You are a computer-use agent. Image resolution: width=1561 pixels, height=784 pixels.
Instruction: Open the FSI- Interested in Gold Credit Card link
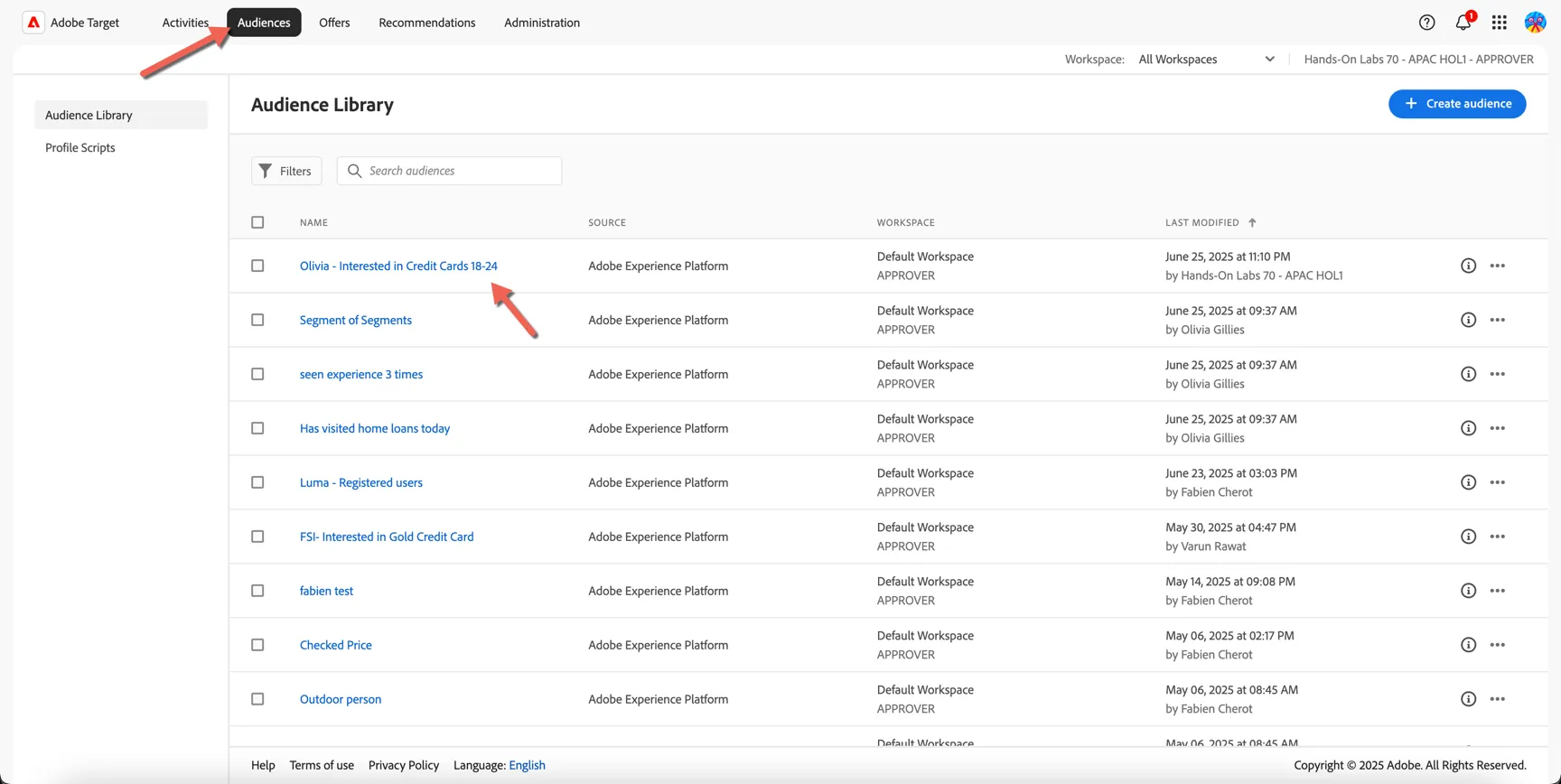tap(387, 537)
